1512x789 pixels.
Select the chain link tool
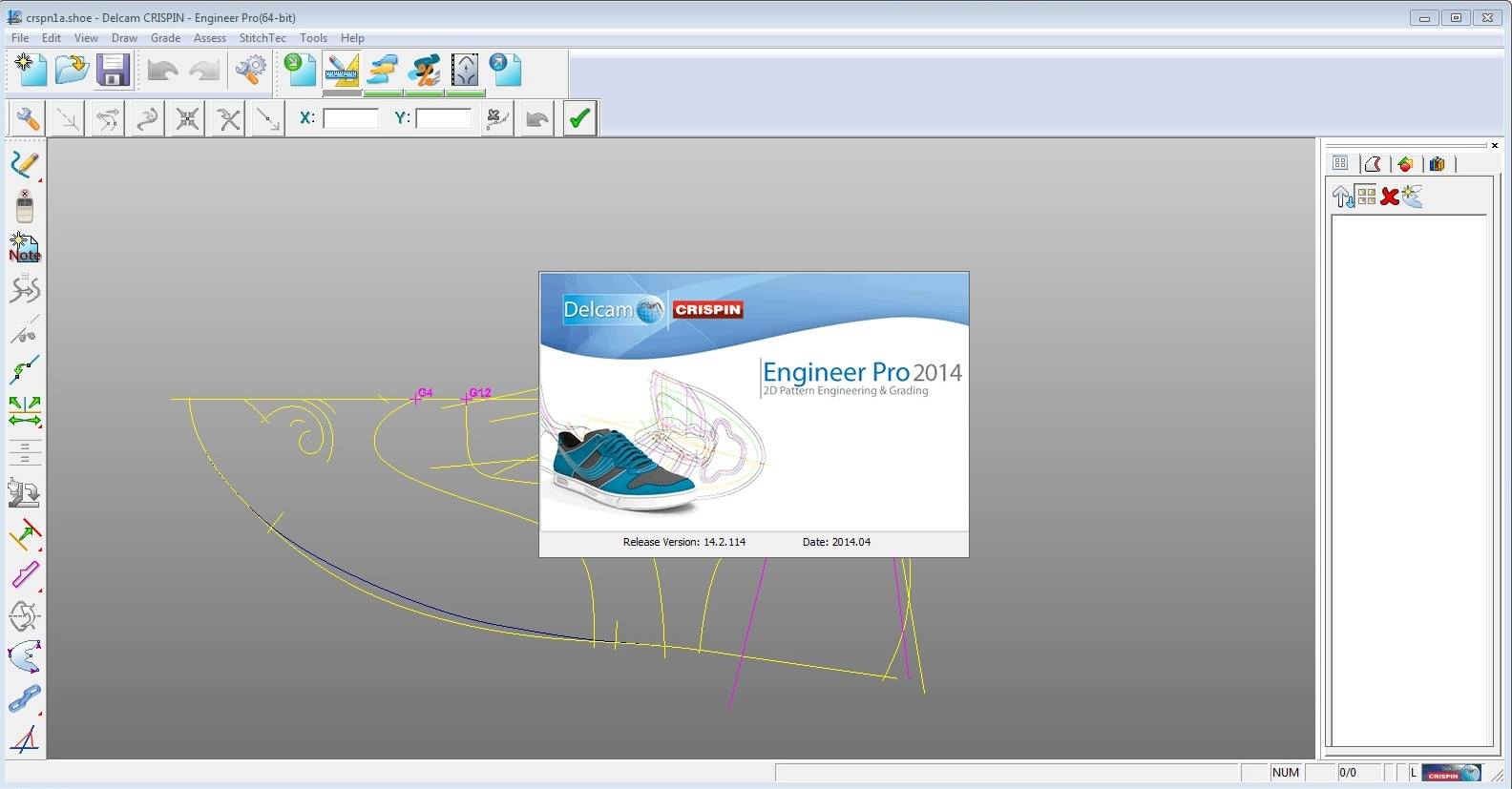coord(25,698)
